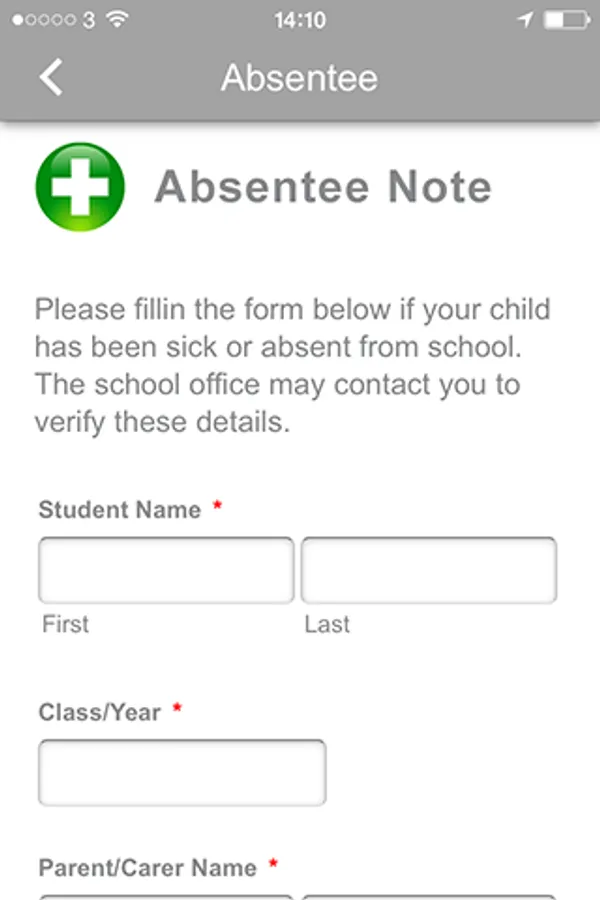
Task: Tap the Class/Year label
Action: click(100, 712)
